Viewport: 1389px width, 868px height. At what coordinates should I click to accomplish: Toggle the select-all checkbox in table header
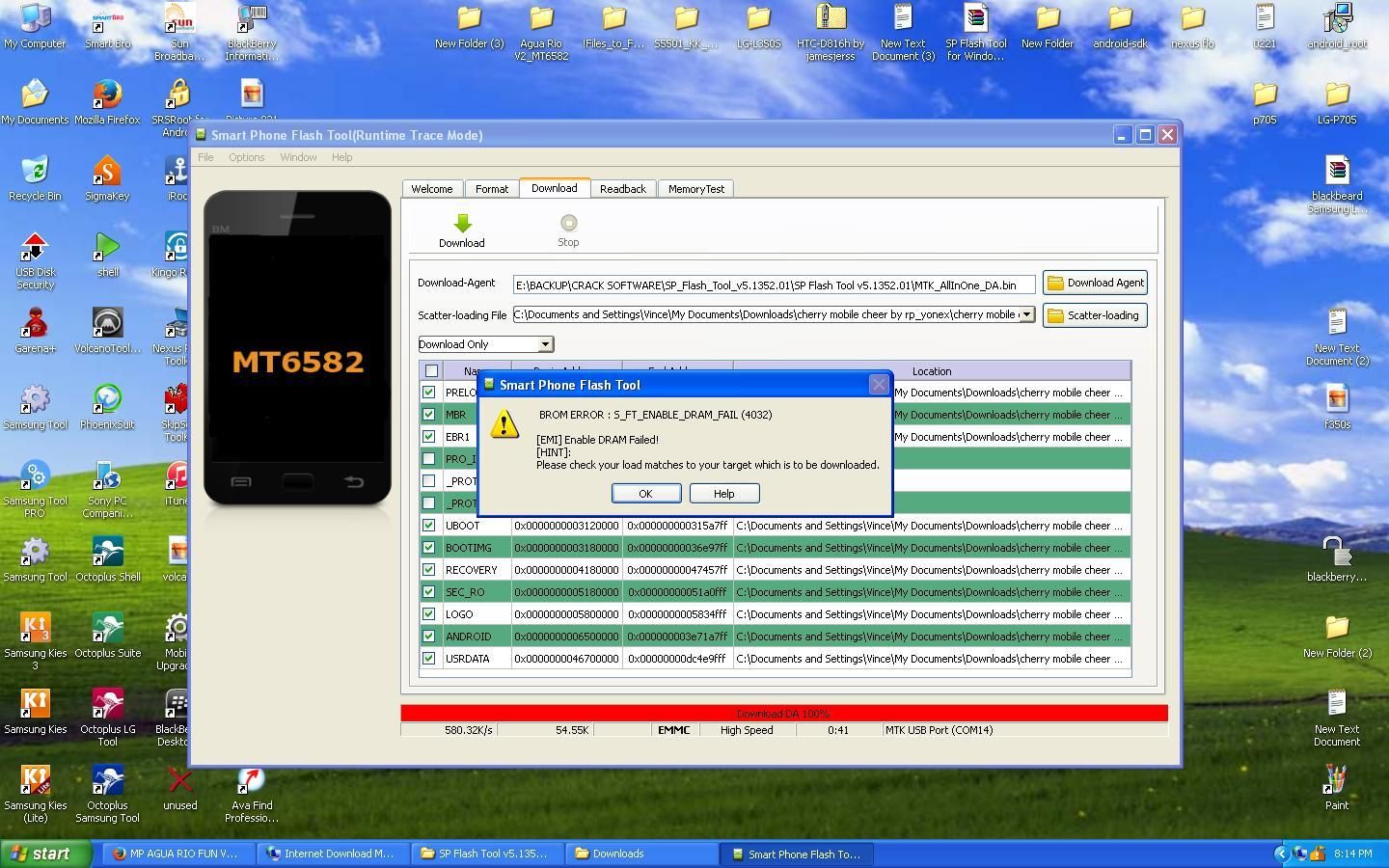pos(431,371)
